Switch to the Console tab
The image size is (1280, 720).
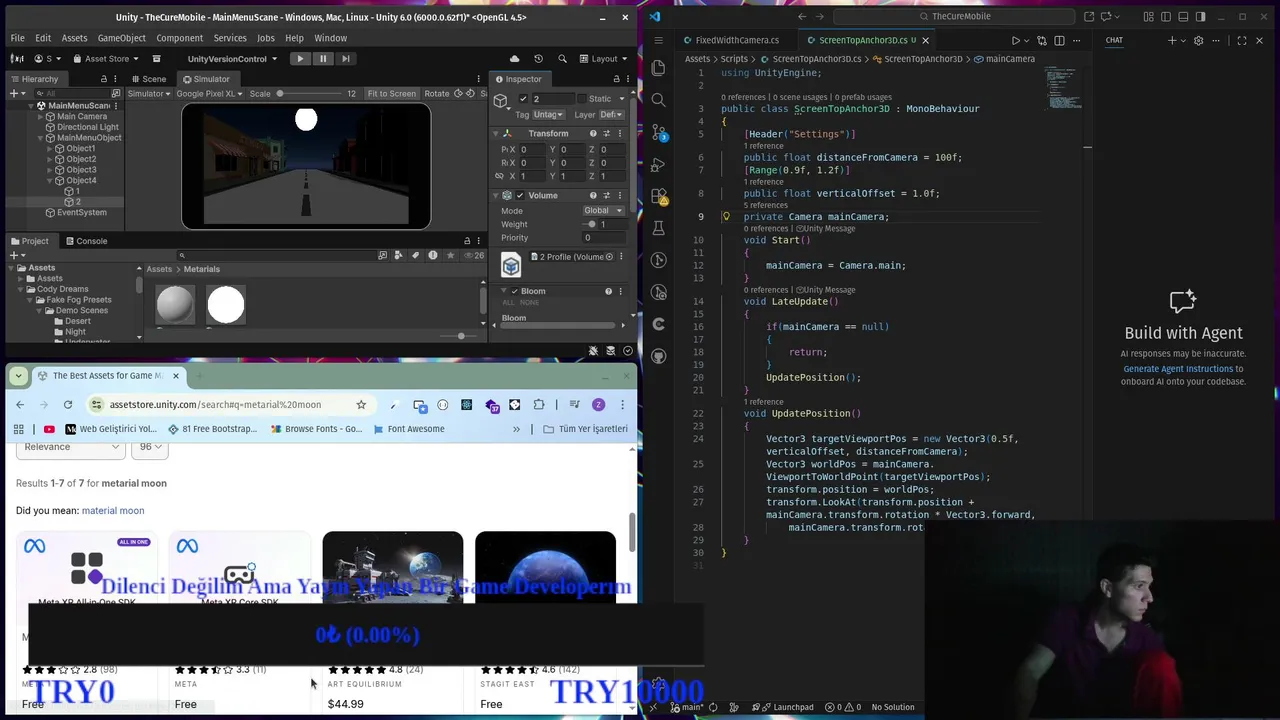coord(86,241)
